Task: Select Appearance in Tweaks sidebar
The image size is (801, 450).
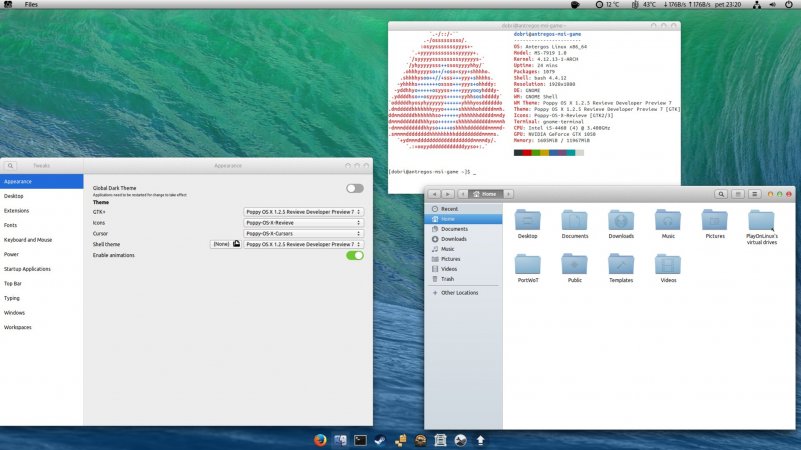Action: click(41, 181)
